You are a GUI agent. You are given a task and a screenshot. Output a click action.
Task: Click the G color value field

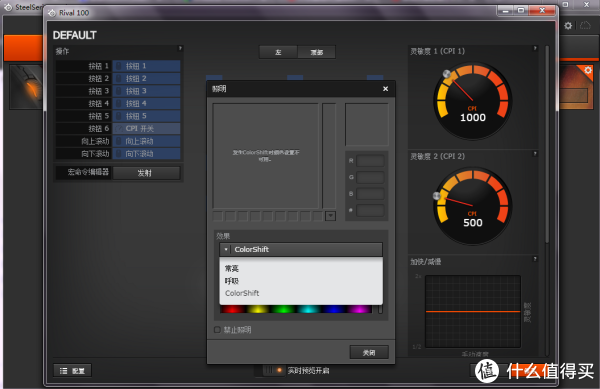coord(370,177)
